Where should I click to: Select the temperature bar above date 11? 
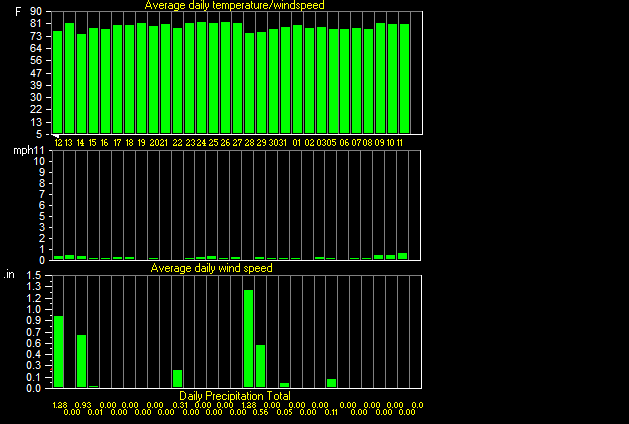point(405,79)
